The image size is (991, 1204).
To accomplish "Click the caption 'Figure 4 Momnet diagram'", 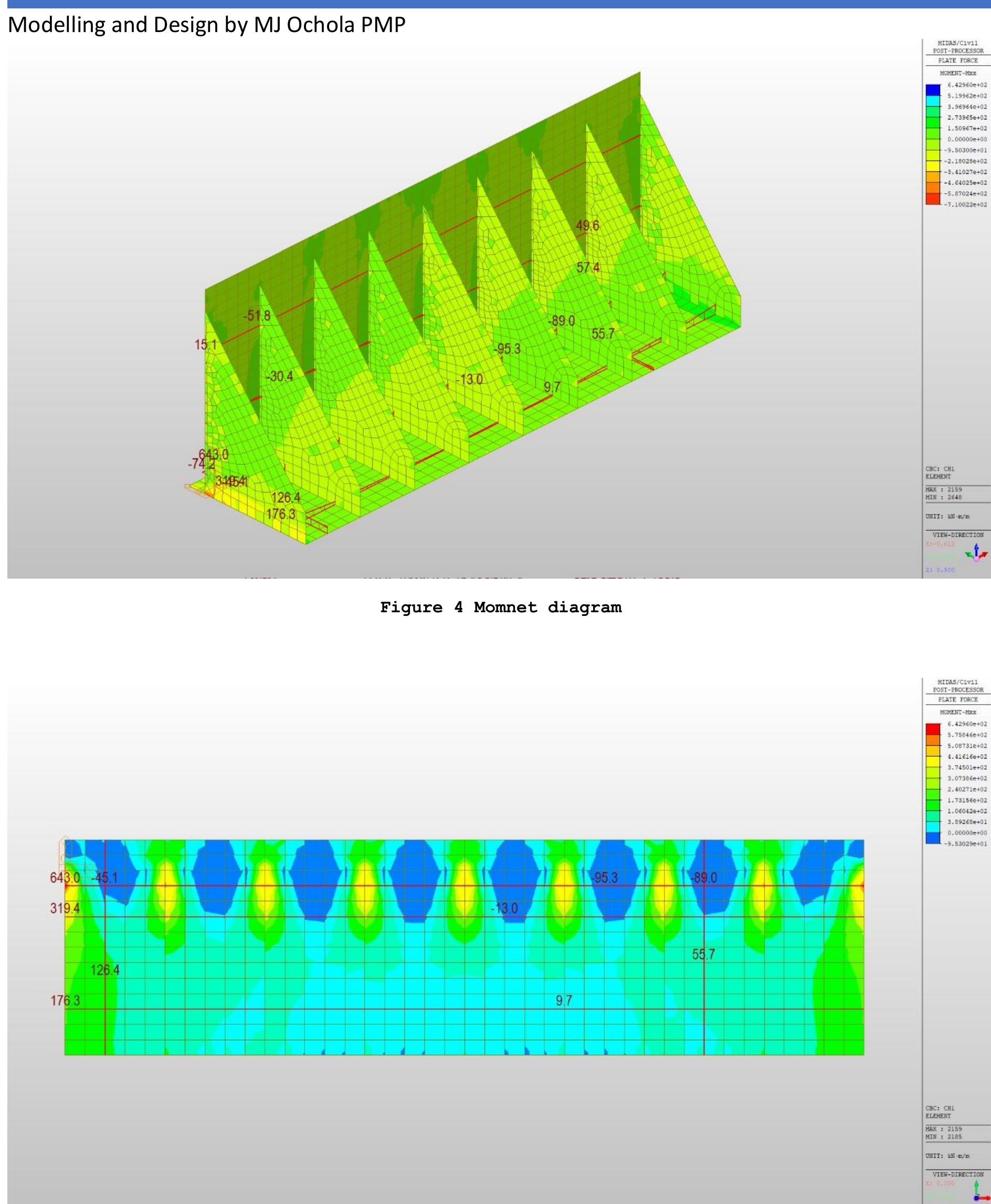I will [501, 607].
